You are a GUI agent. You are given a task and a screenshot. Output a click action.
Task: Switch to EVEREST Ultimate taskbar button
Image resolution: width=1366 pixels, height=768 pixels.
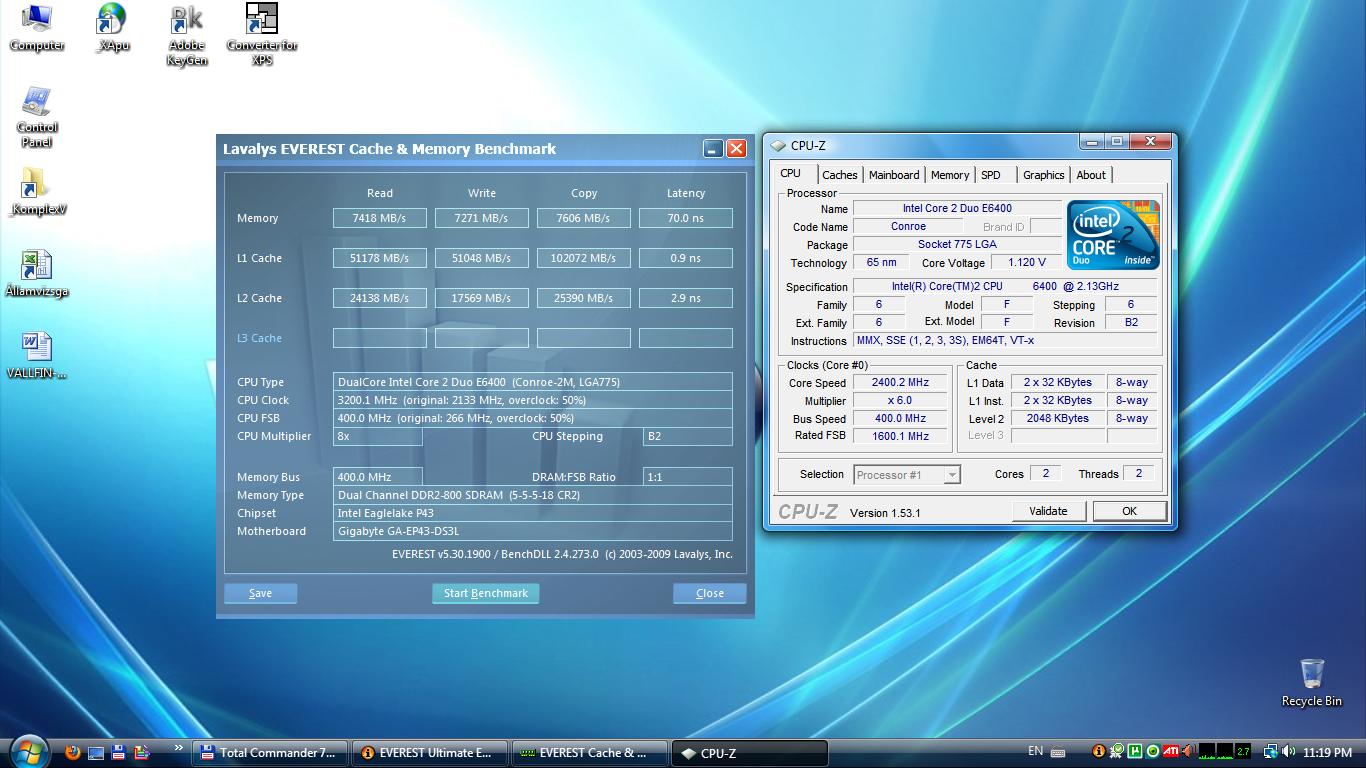[430, 753]
